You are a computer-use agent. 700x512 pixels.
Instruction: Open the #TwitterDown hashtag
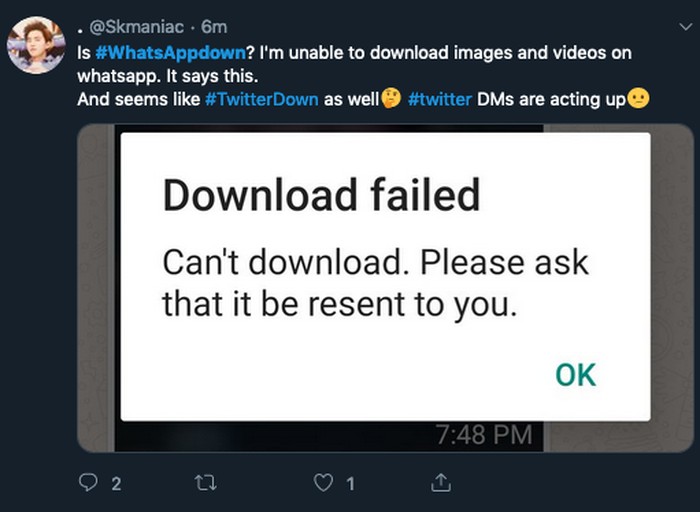262,101
